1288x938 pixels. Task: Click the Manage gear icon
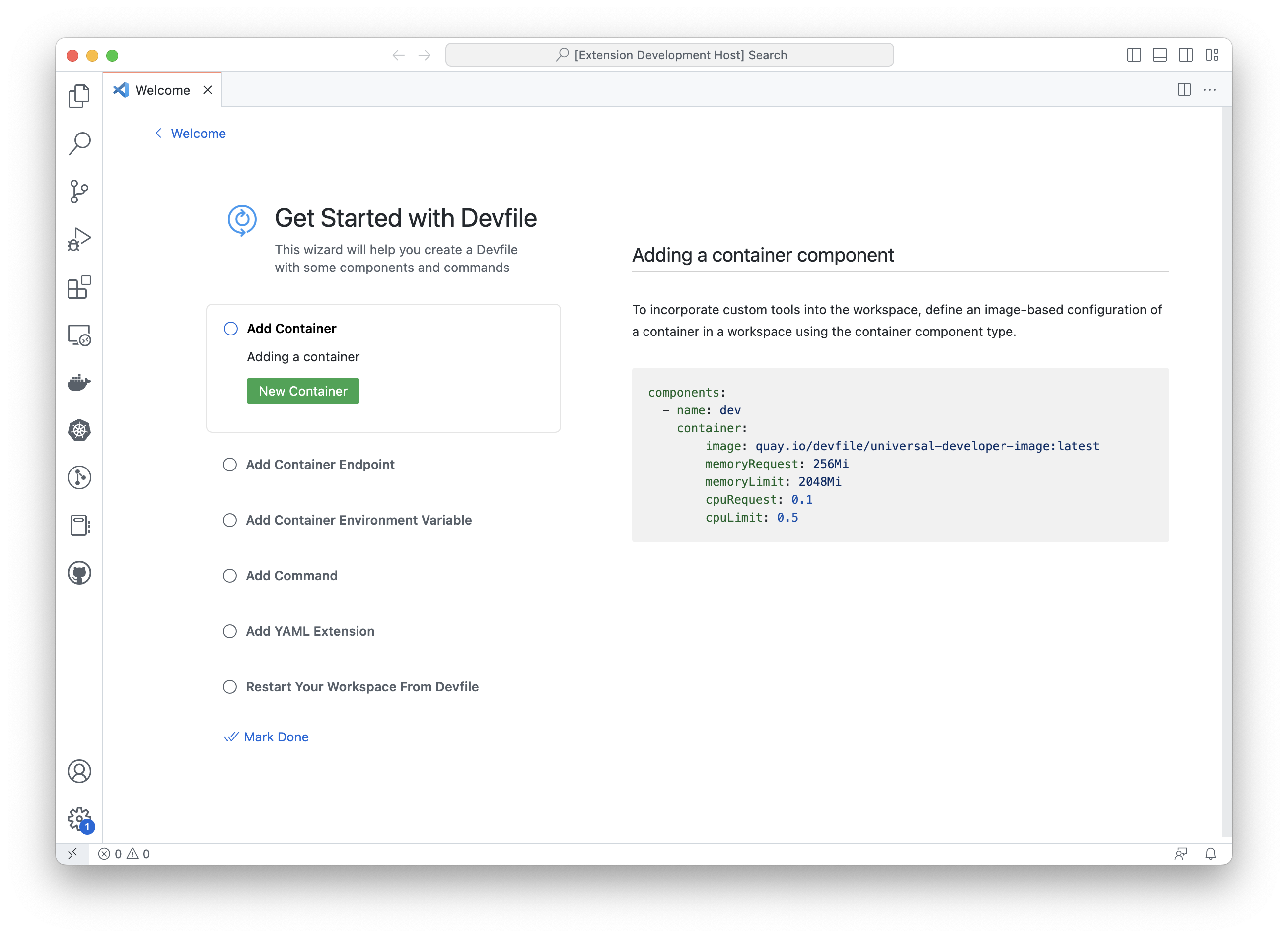tap(79, 818)
